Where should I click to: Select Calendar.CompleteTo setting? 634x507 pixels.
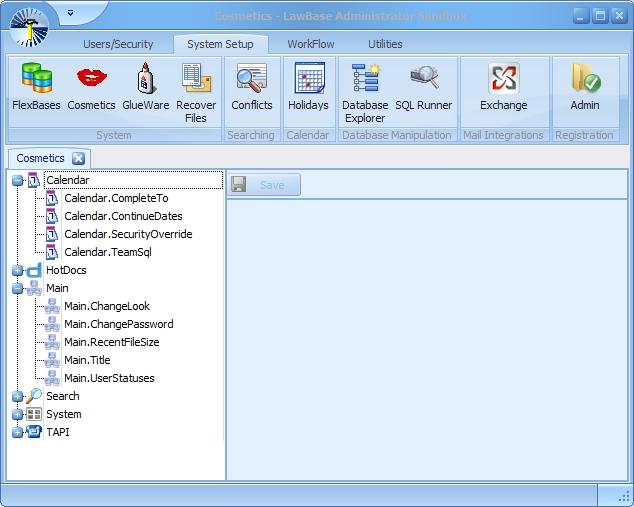click(x=116, y=198)
